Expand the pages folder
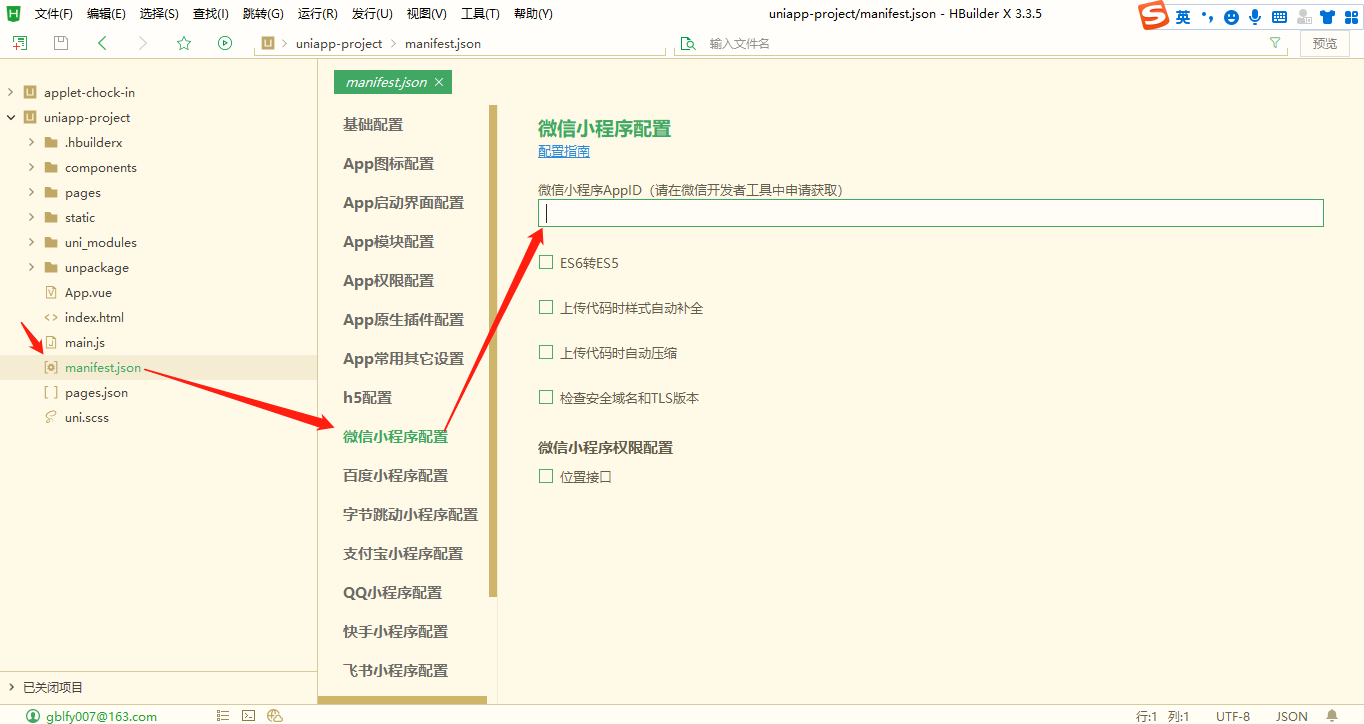This screenshot has width=1364, height=724. [32, 192]
